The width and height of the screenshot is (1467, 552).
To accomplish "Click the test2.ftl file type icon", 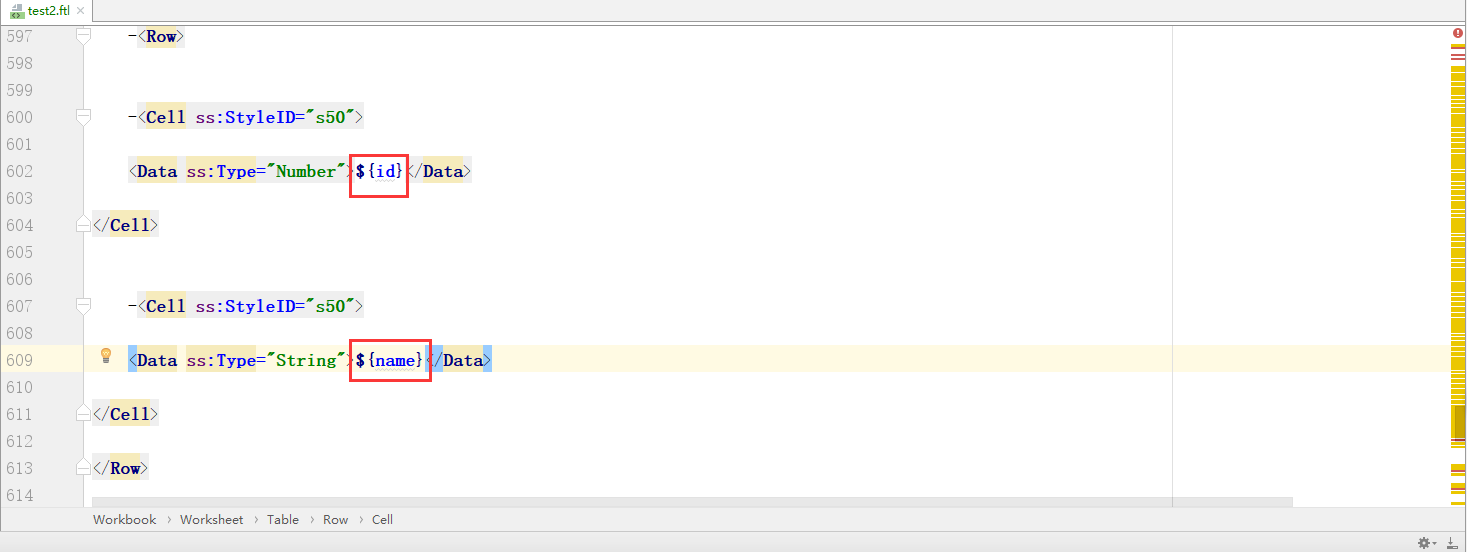I will coord(17,11).
